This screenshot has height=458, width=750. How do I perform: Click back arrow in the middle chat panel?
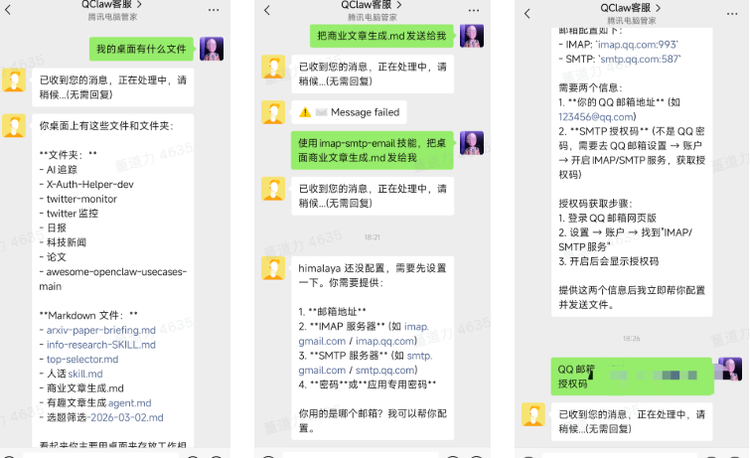tap(267, 10)
